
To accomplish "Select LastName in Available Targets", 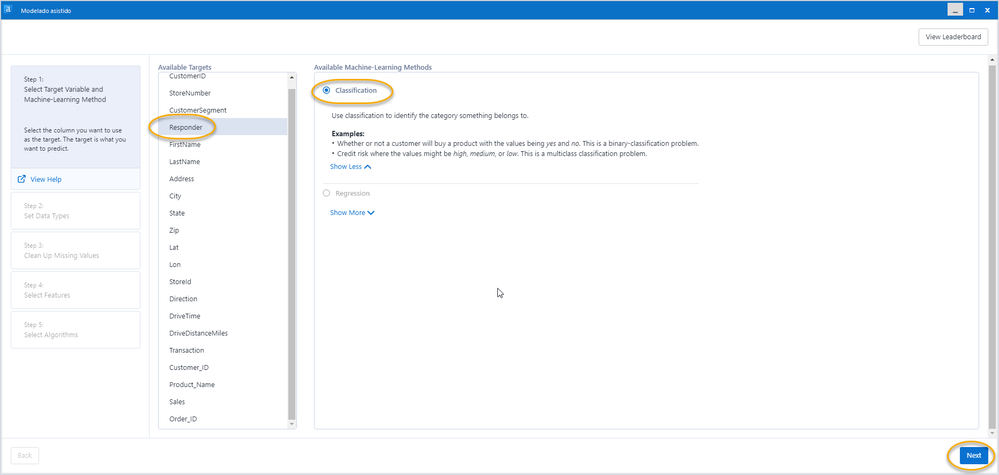I will point(223,162).
